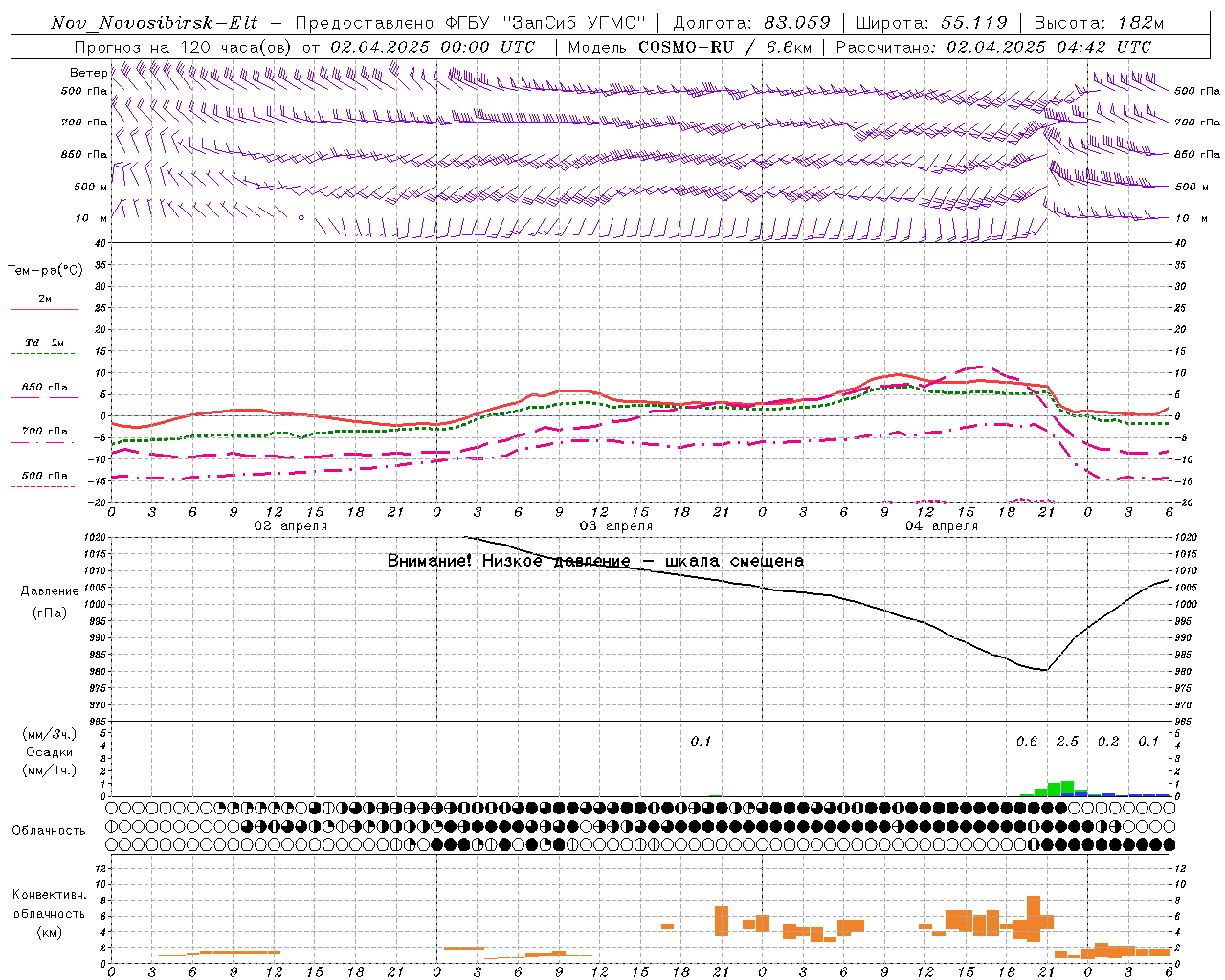
Task: Click the Давление pressure panel label
Action: point(50,591)
